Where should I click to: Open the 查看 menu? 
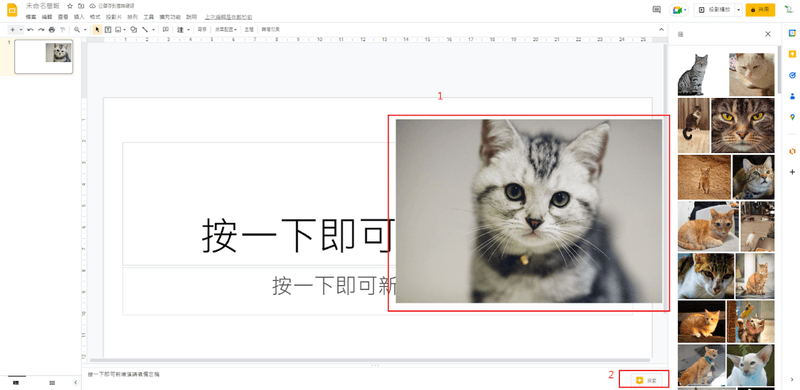63,17
